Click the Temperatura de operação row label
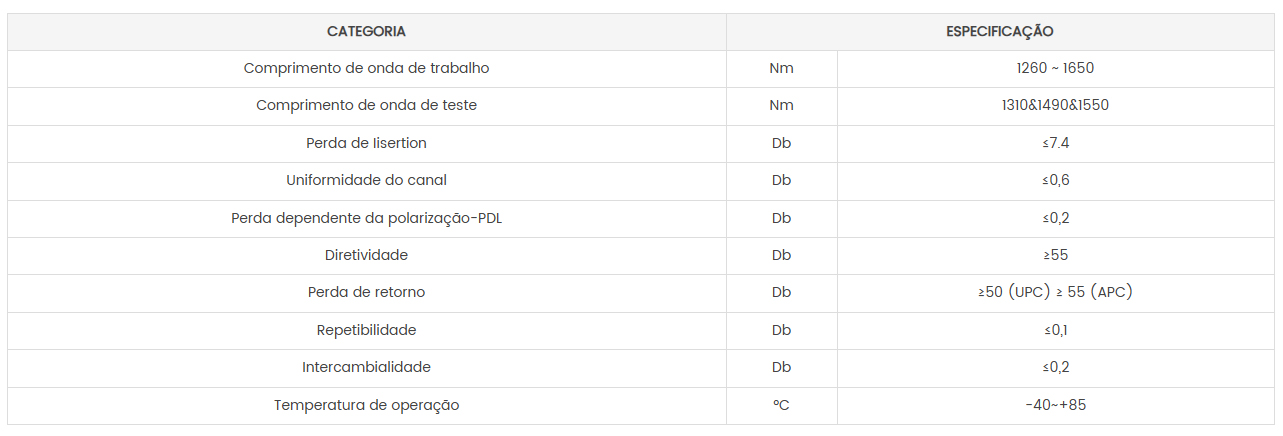This screenshot has height=436, width=1283. coord(366,405)
